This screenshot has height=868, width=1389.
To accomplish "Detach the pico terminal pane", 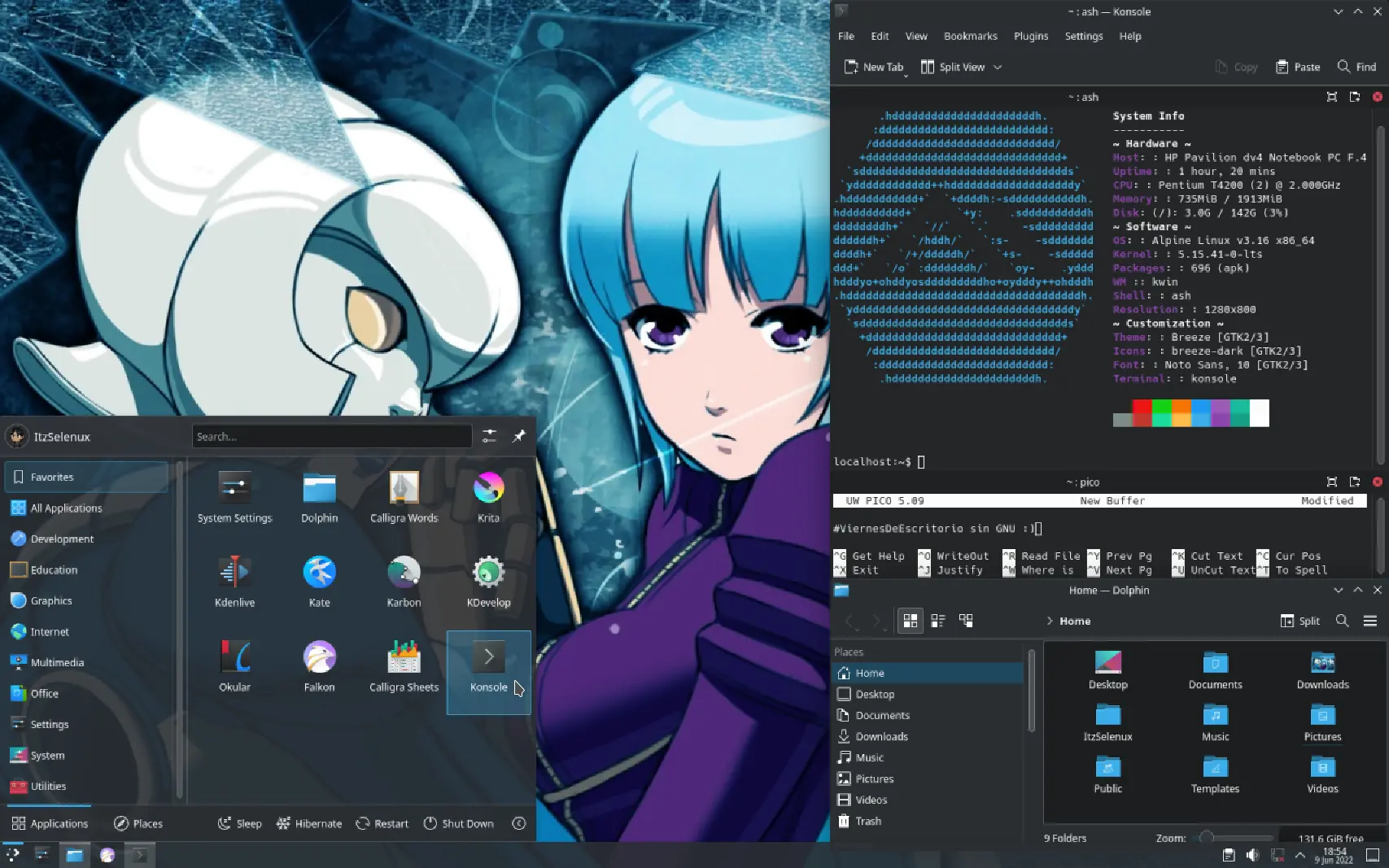I will tap(1355, 482).
